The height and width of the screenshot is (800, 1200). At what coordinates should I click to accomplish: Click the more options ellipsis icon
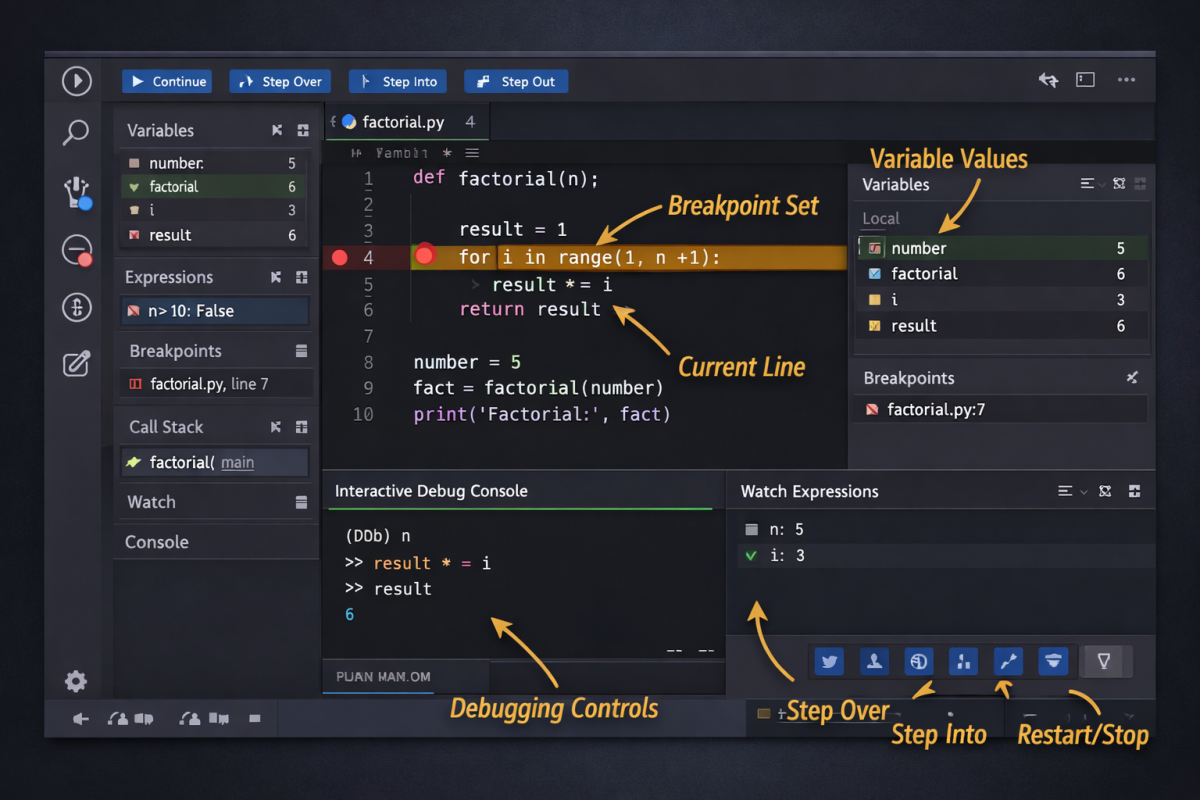[x=1126, y=80]
